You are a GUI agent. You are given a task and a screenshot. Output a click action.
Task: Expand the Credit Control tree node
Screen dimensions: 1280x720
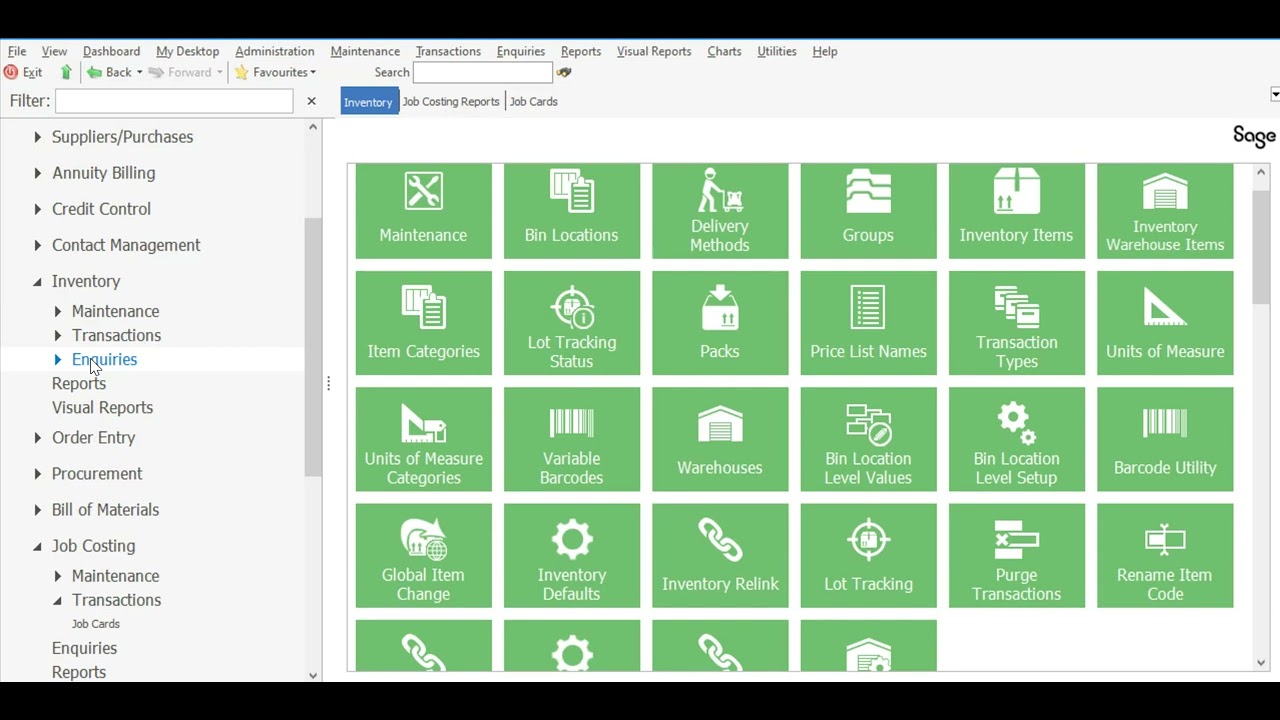(x=37, y=209)
